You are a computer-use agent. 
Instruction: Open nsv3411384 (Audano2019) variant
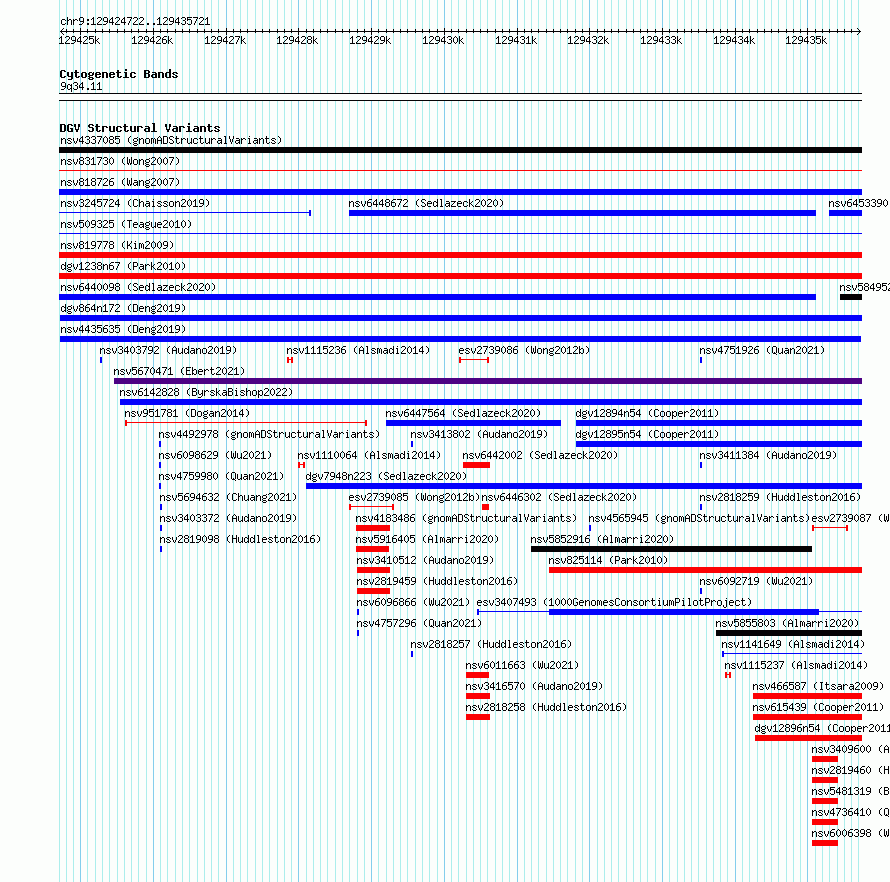coord(768,455)
